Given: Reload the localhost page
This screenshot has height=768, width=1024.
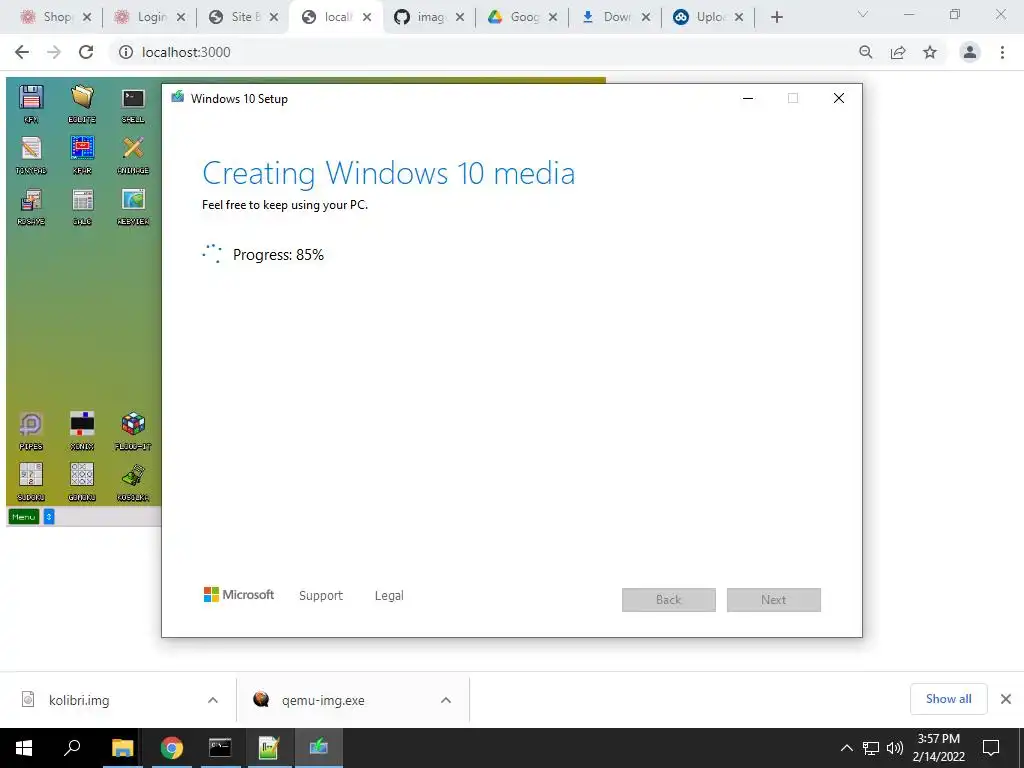Looking at the screenshot, I should 86,52.
